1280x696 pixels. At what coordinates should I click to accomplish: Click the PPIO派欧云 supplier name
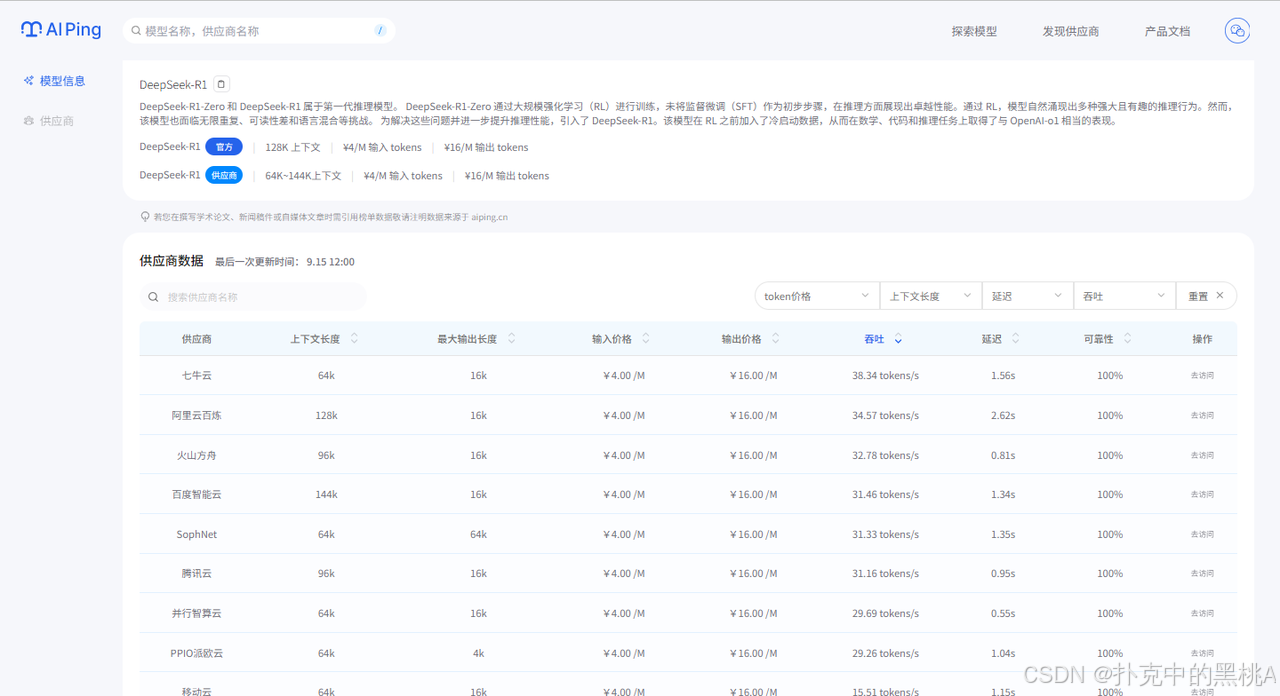point(197,653)
